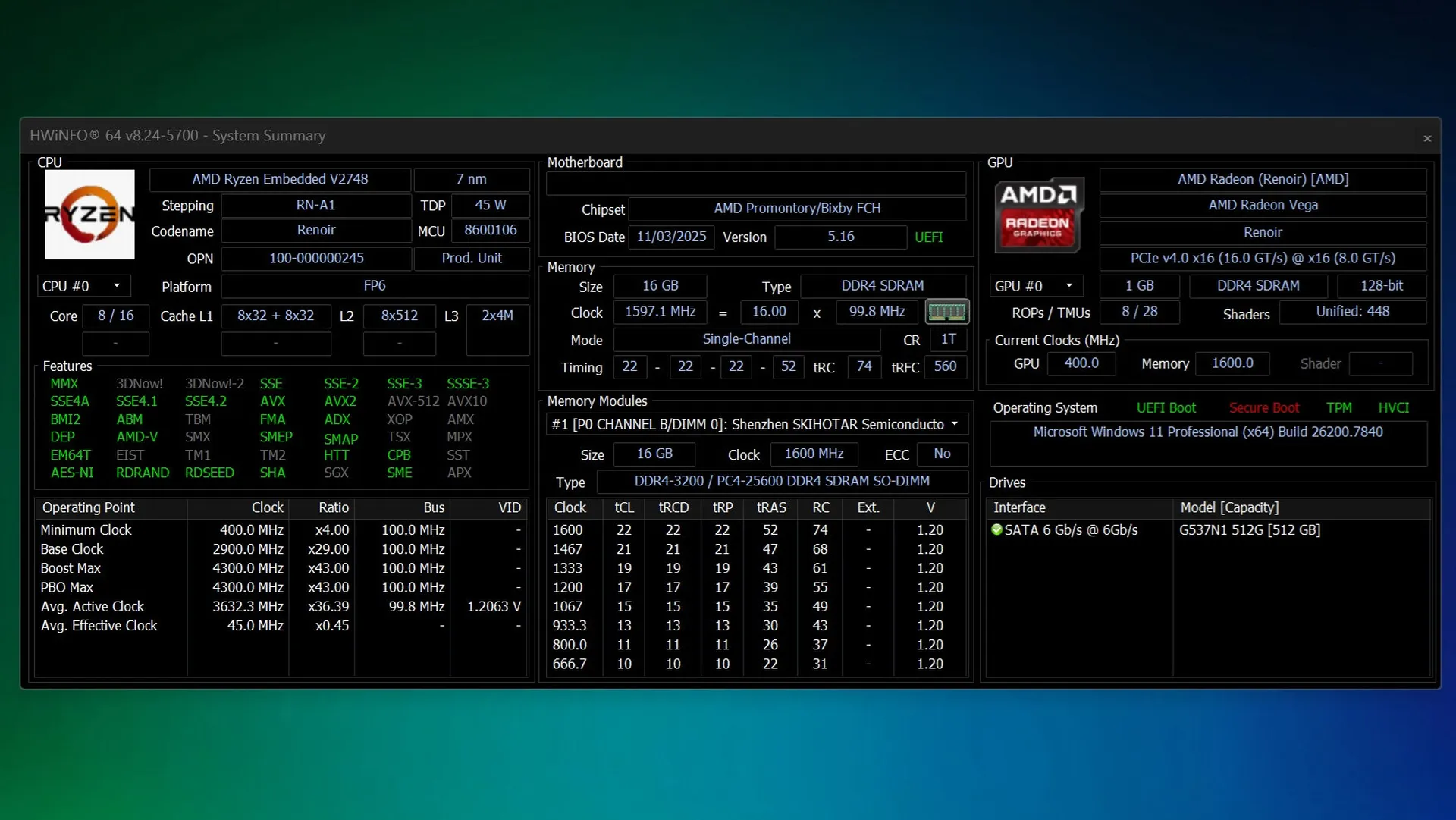Close the System Summary window
Image resolution: width=1456 pixels, height=820 pixels.
click(1427, 138)
